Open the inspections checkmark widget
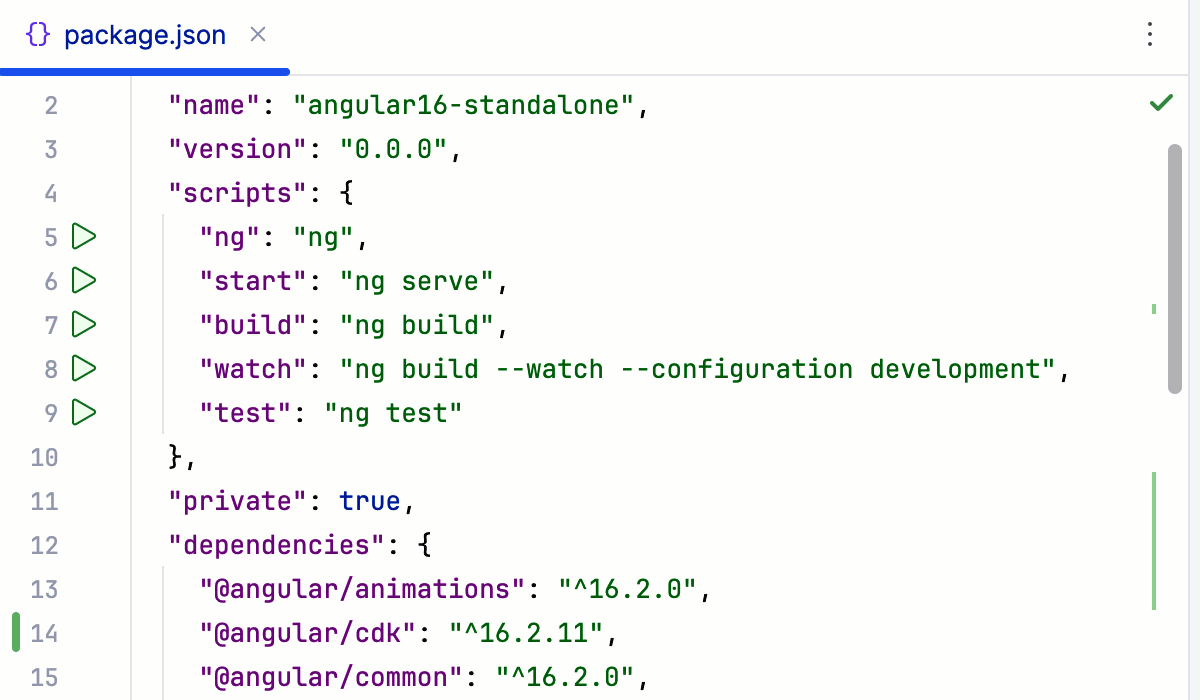Screen dimensions: 1200x700 click(1161, 102)
